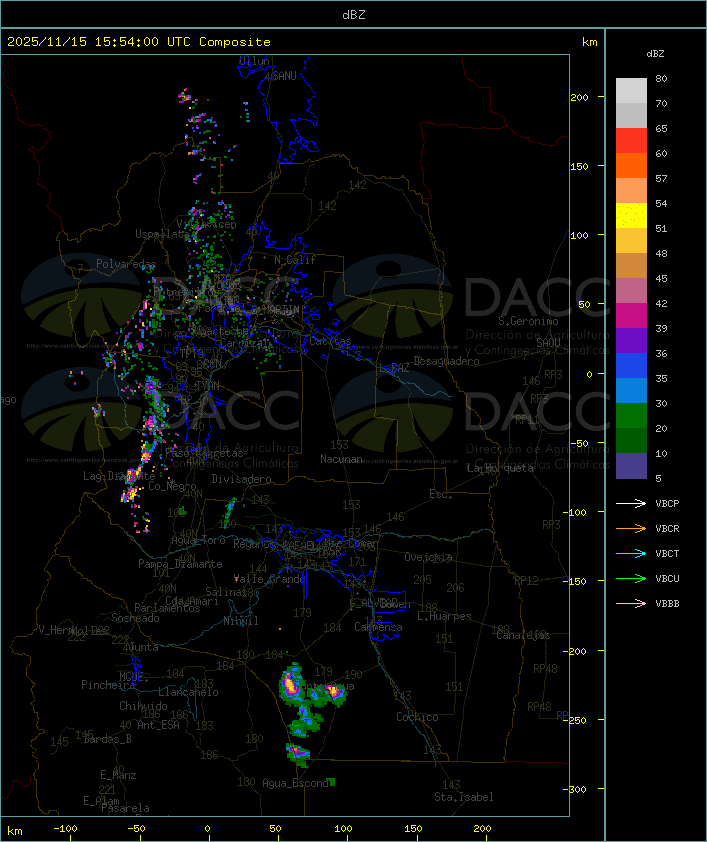Pick the light gray 70-80 dBZ swatch
The height and width of the screenshot is (842, 707).
coord(631,91)
